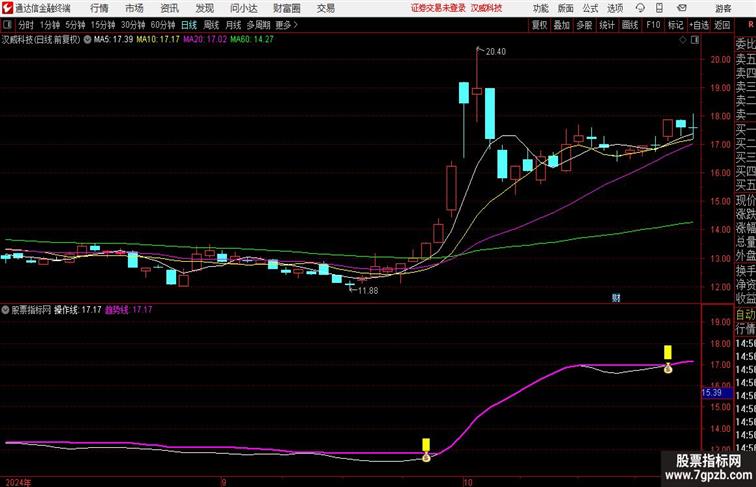Click the 11.88 low price marker

click(x=367, y=291)
